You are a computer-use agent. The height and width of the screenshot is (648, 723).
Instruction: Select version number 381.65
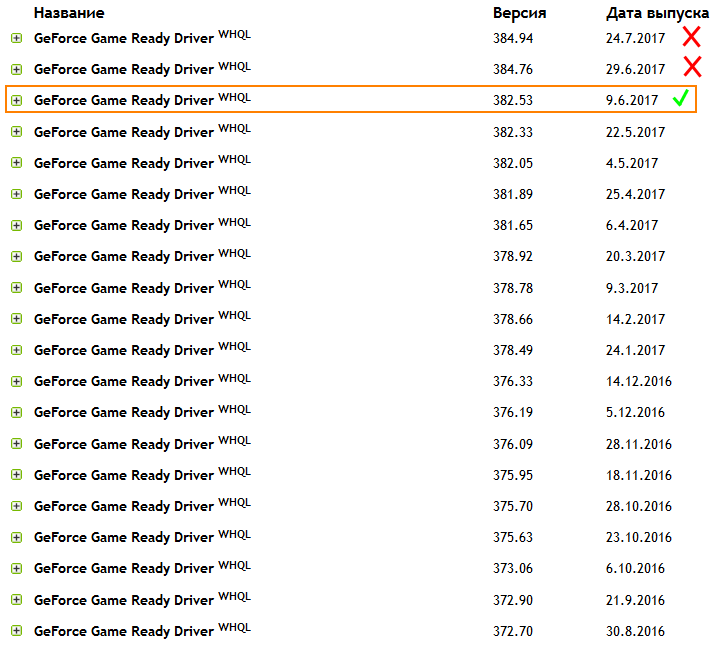point(513,226)
